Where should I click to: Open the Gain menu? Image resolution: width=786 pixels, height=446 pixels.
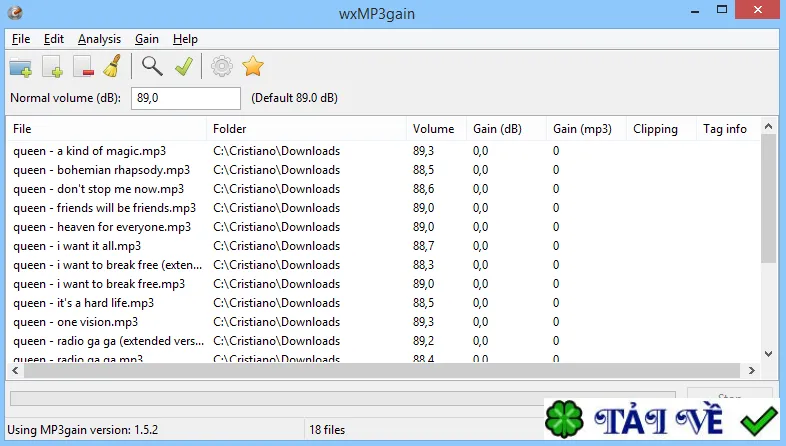pos(146,39)
